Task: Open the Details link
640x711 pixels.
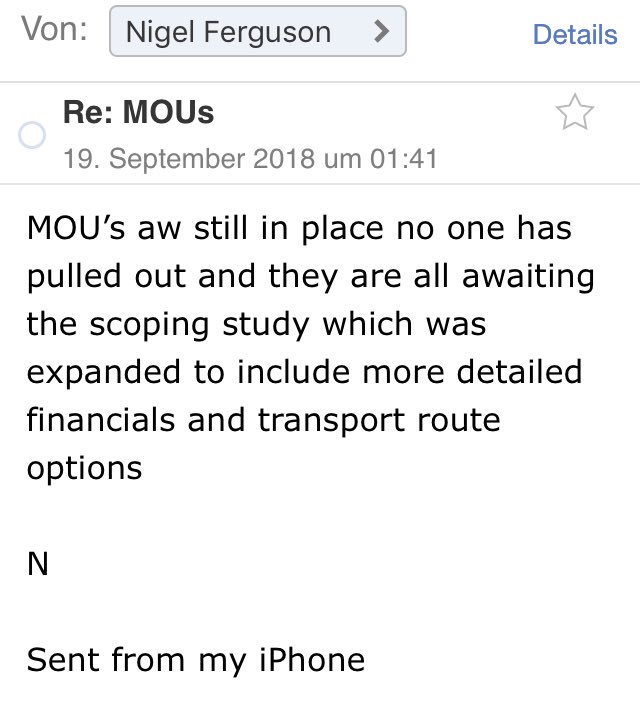Action: (x=574, y=34)
